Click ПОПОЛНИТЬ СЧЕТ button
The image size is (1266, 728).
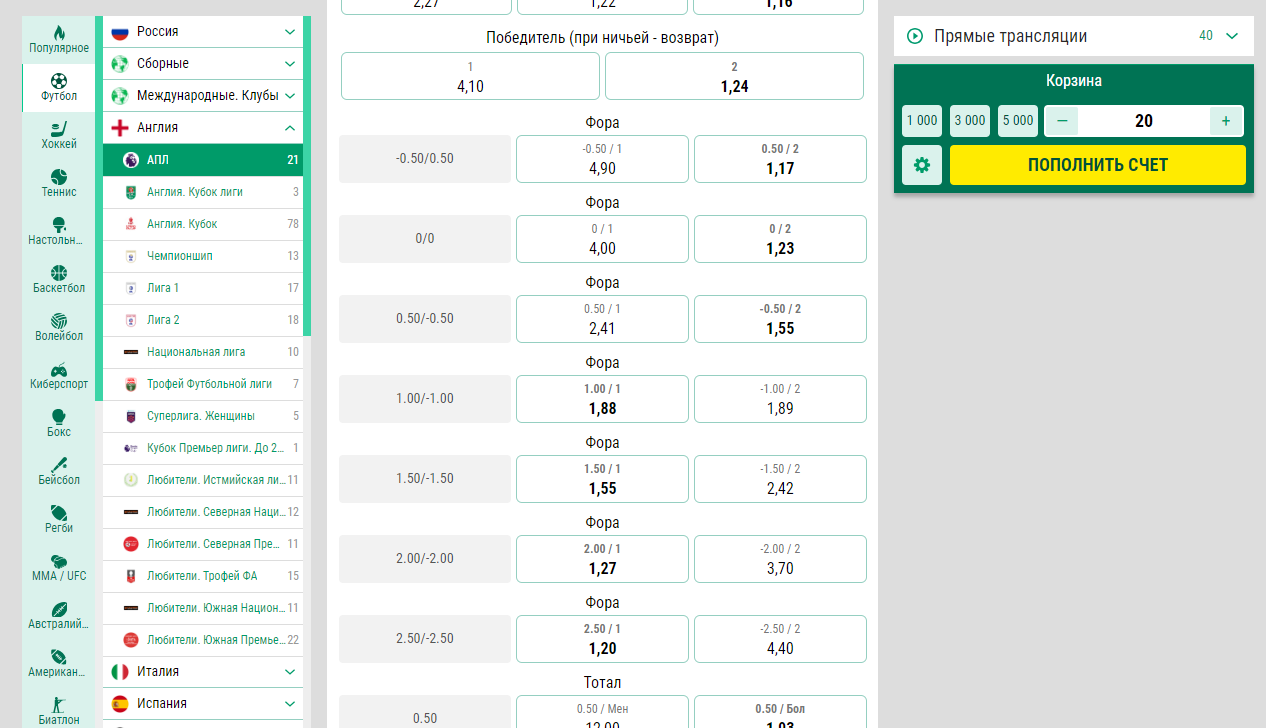click(x=1098, y=165)
